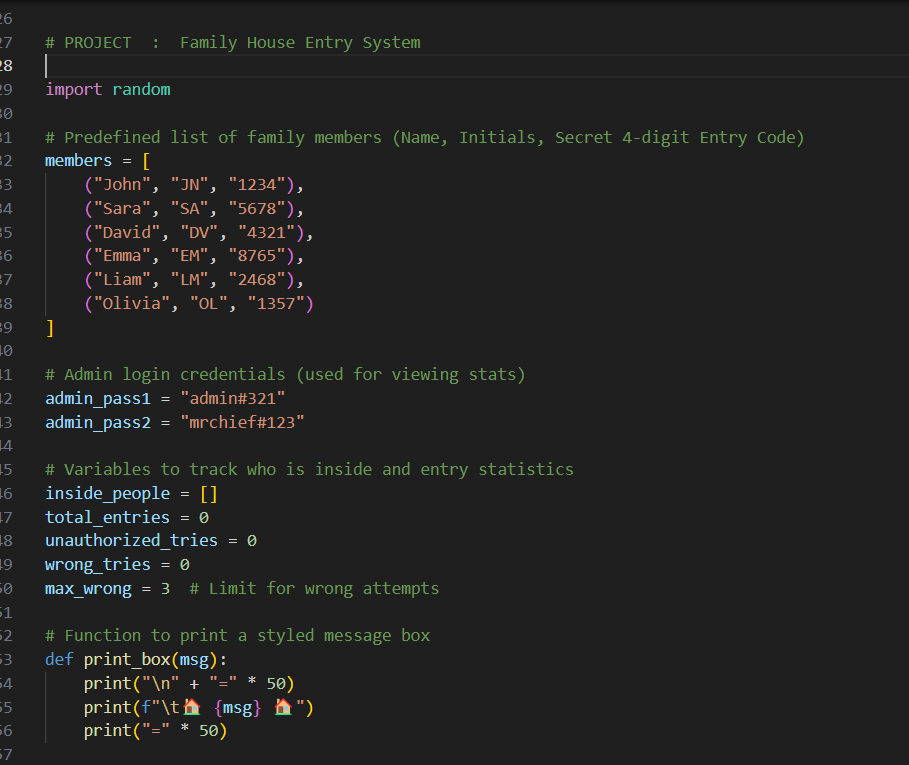Viewport: 909px width, 765px height.
Task: Click the first house emoji in the f-string
Action: [x=192, y=707]
